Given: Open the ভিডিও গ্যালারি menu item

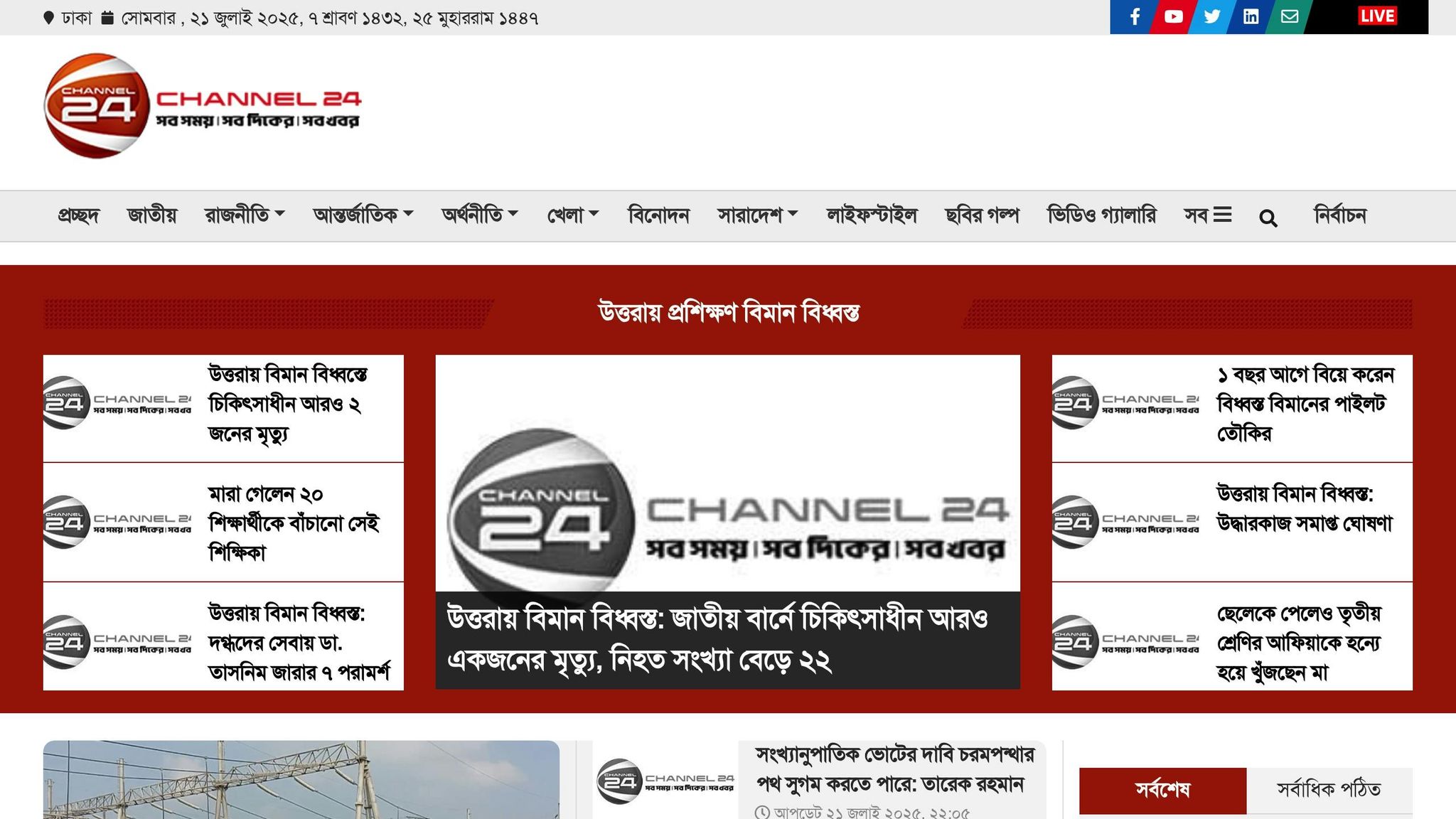Looking at the screenshot, I should coord(1101,215).
